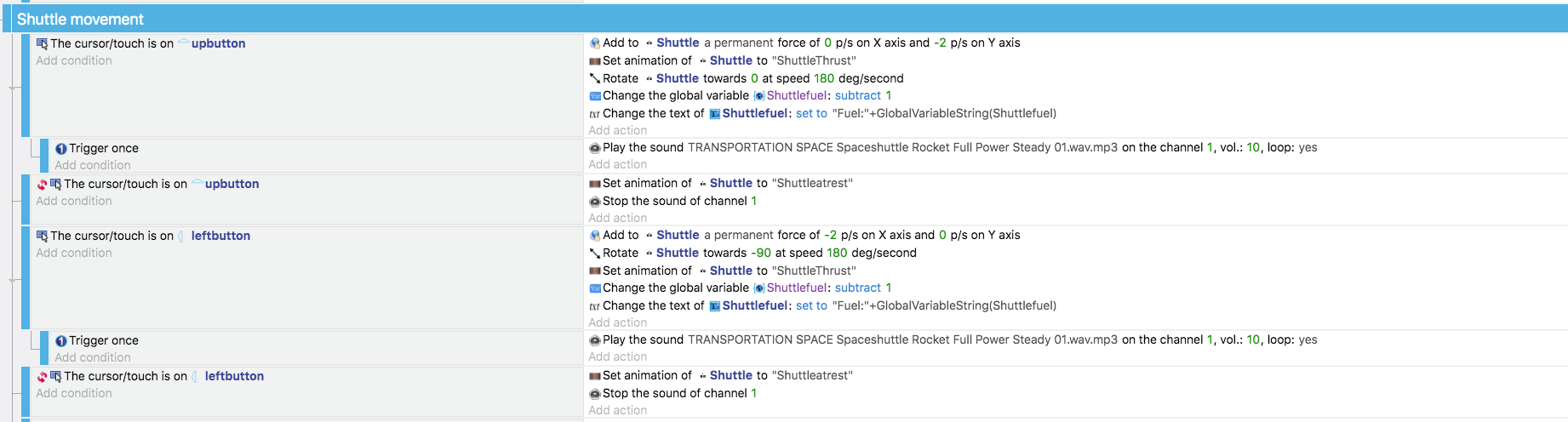
Task: Select the 'Shuttleatrest' animation parameter in the last event
Action: (x=812, y=375)
